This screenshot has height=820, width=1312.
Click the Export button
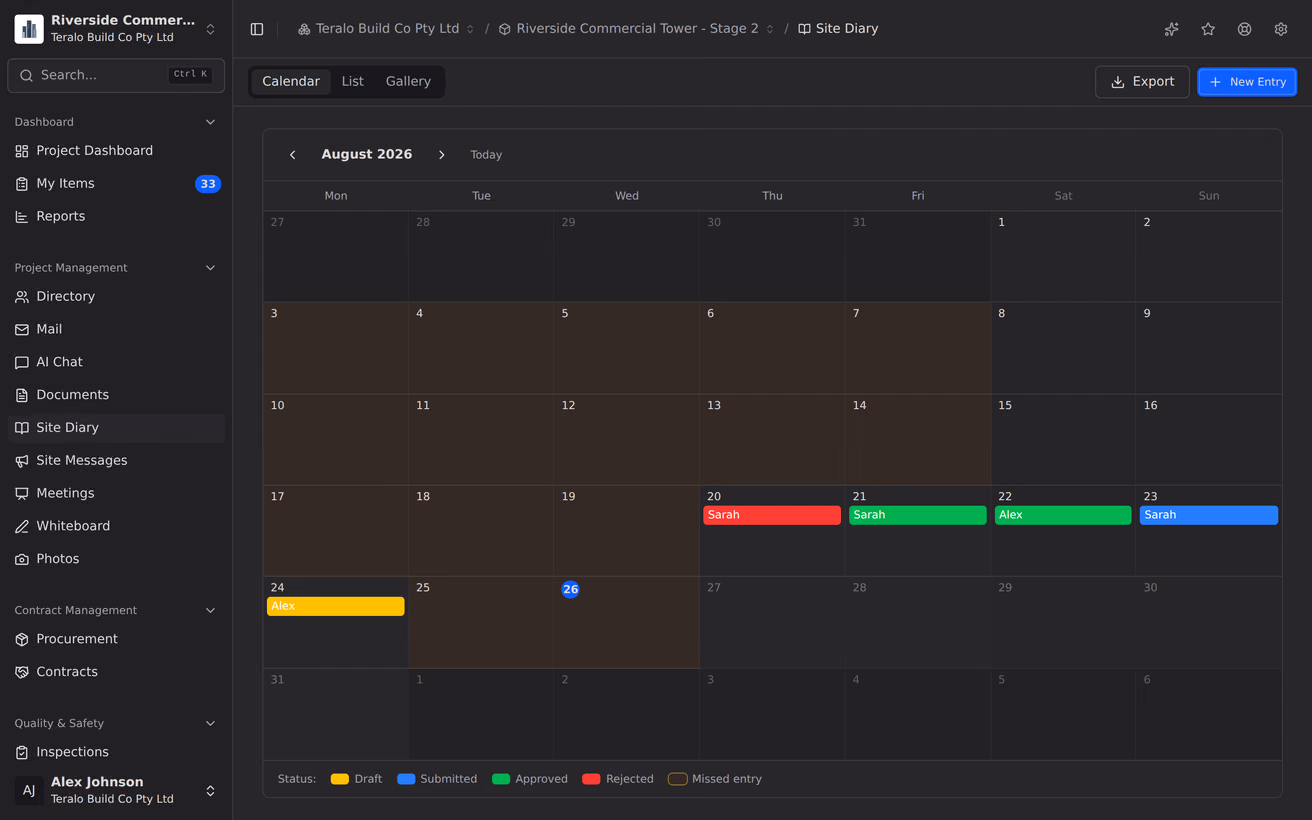click(1142, 82)
